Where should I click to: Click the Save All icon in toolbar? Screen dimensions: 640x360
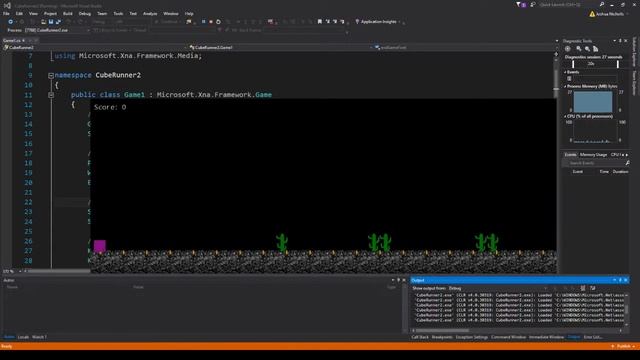click(x=58, y=22)
